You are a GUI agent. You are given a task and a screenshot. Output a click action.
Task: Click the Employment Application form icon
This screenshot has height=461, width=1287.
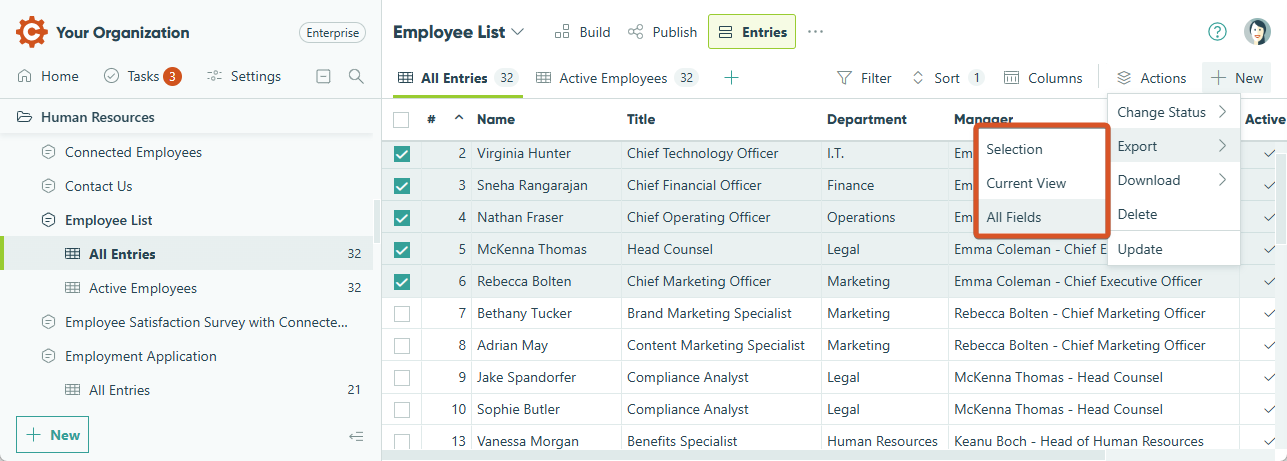(48, 356)
